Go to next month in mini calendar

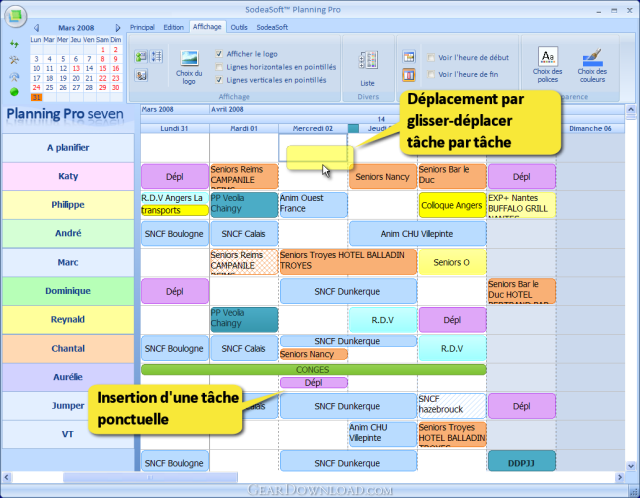(118, 28)
